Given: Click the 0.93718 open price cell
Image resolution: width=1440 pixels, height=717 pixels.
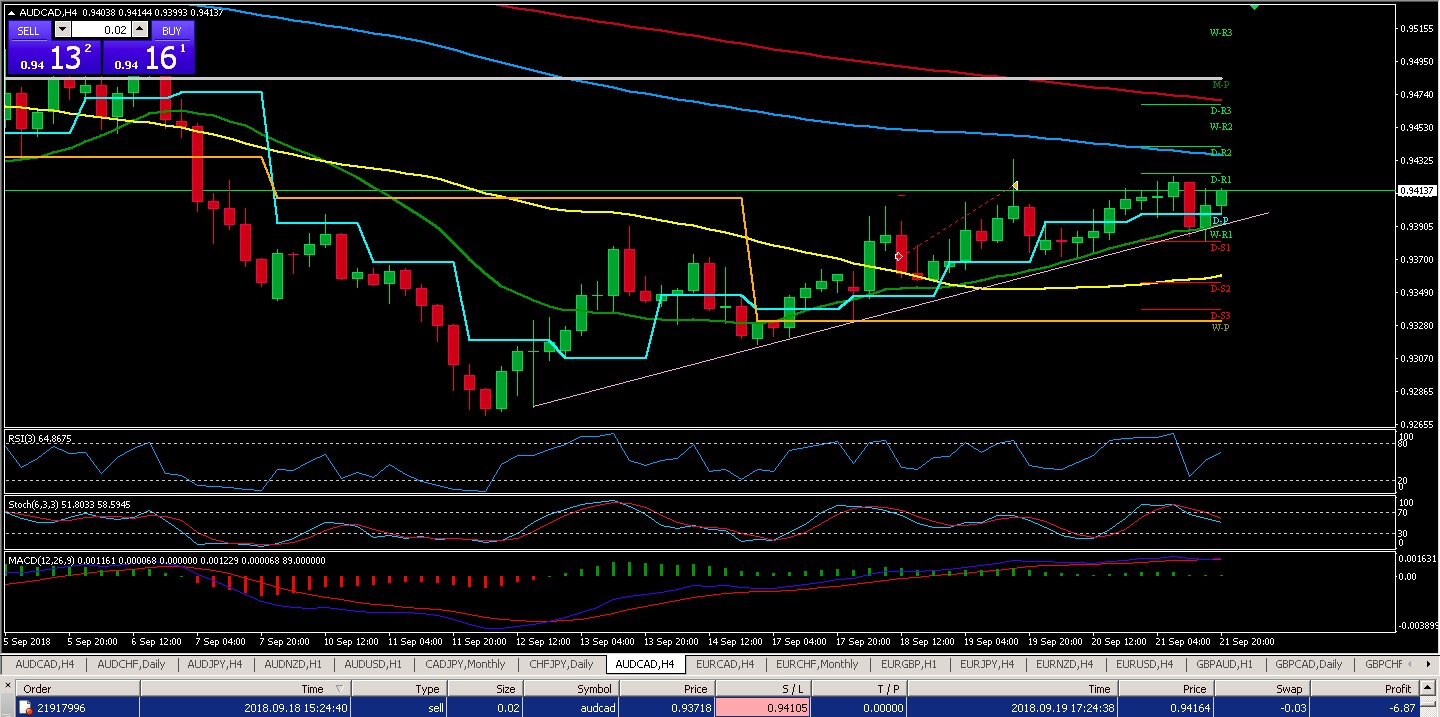Looking at the screenshot, I should [x=668, y=708].
